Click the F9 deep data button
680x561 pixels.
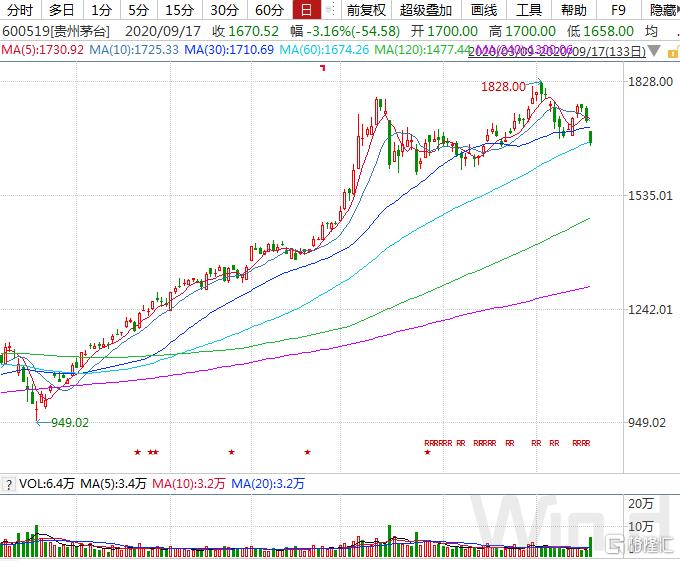point(618,10)
